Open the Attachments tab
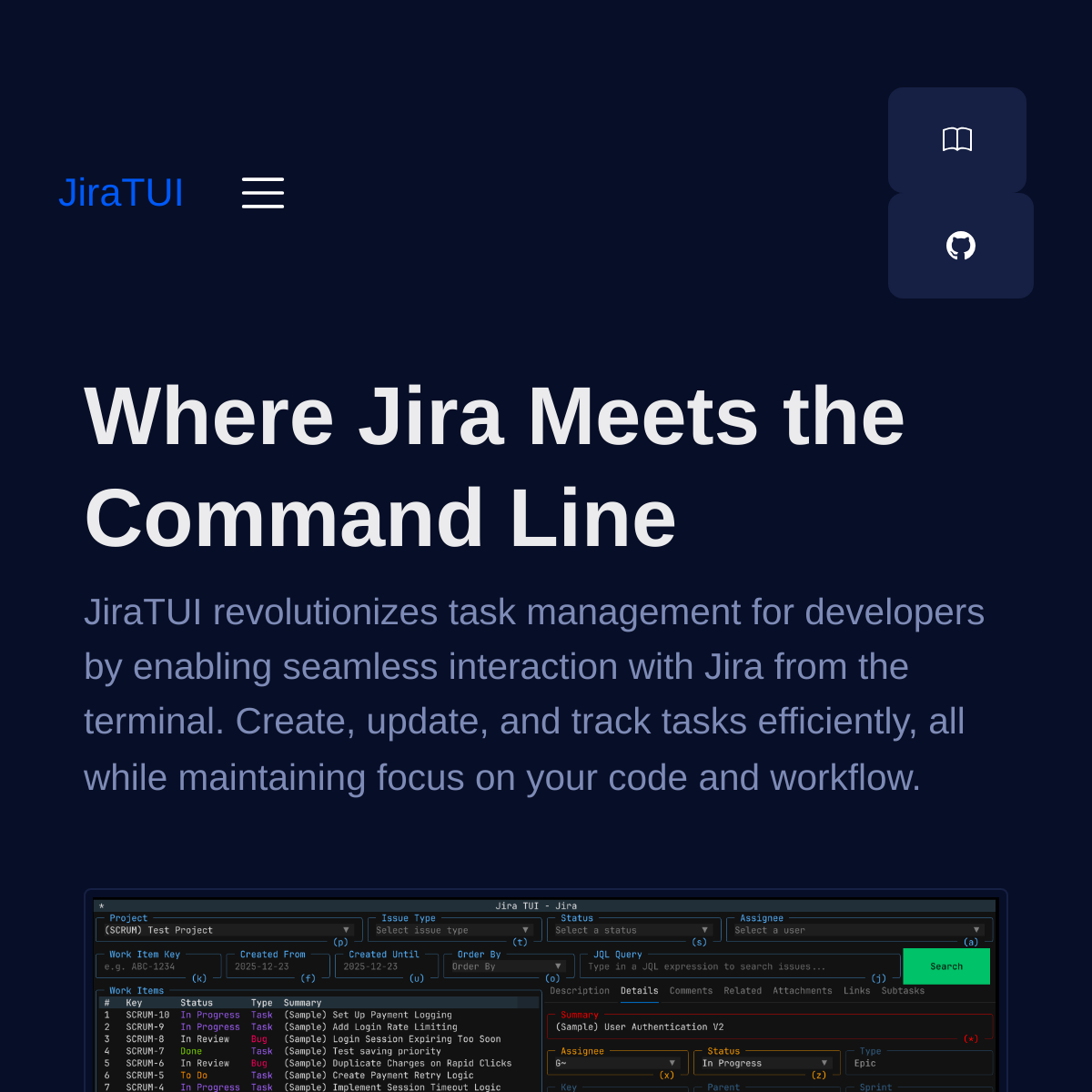This screenshot has width=1092, height=1092. coord(802,991)
